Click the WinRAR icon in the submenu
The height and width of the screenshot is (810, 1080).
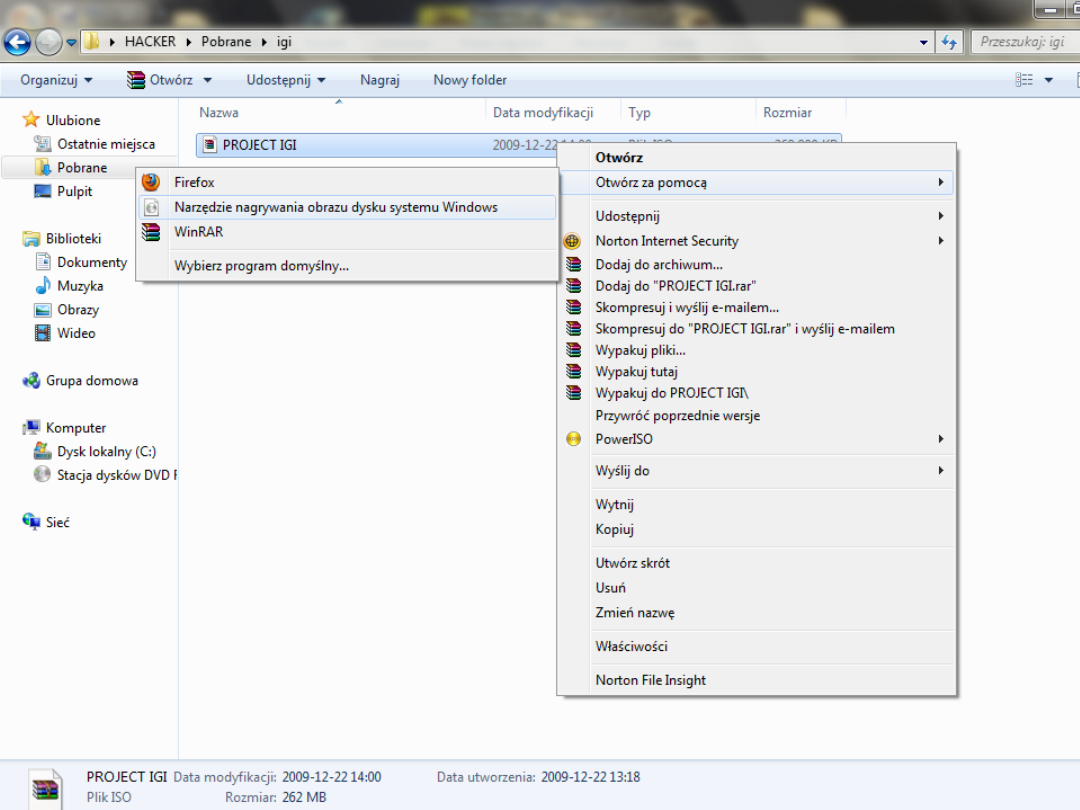[x=151, y=232]
